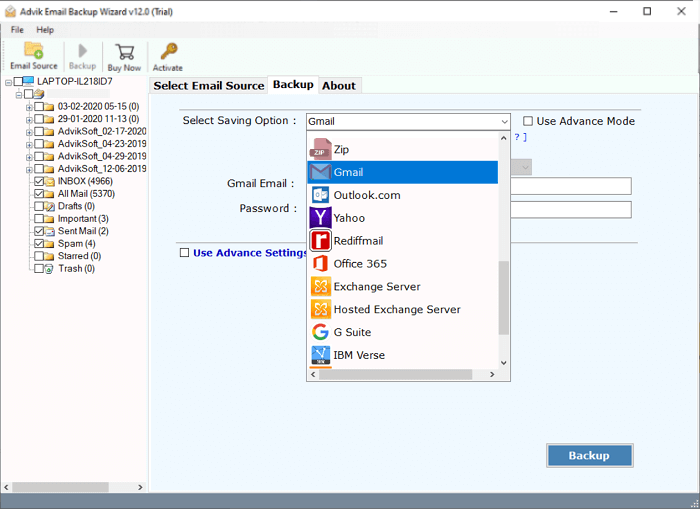Enable Use Advance Mode checkbox
Viewport: 700px width, 509px height.
coord(528,121)
